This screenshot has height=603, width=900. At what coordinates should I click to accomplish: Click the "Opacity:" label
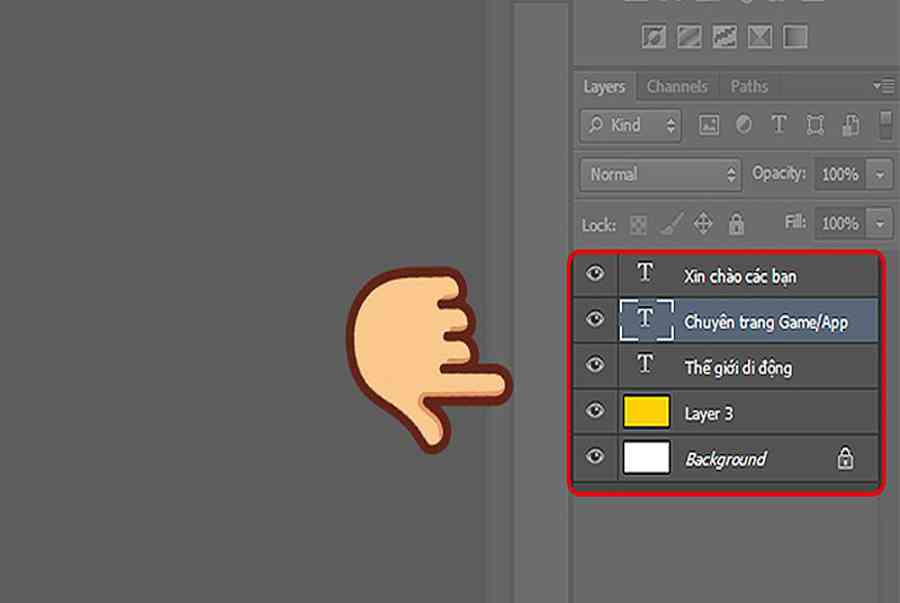click(x=779, y=173)
